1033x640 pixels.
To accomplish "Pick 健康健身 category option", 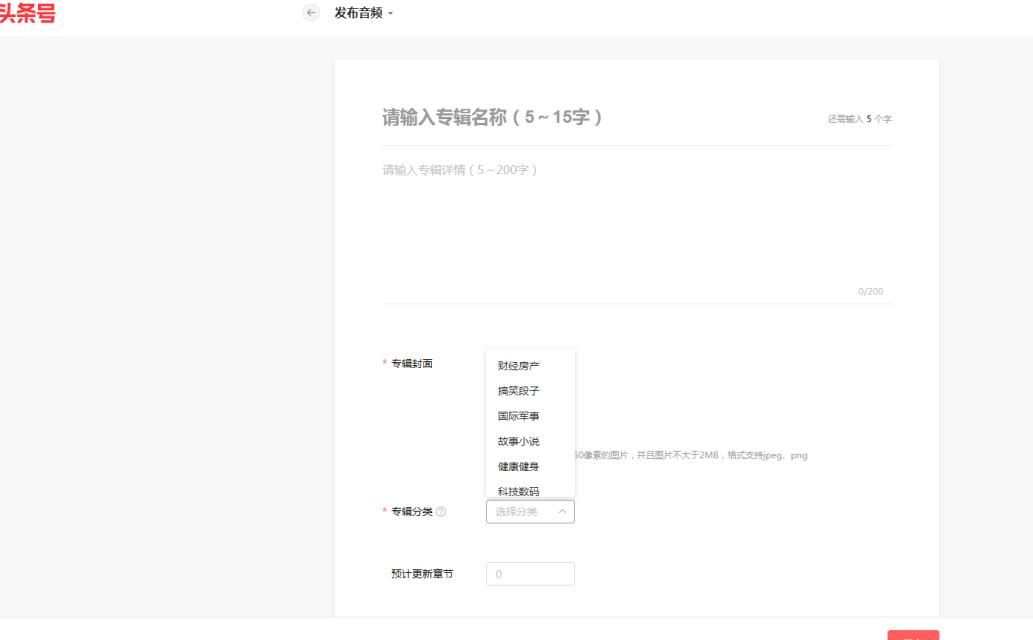I will pos(530,467).
